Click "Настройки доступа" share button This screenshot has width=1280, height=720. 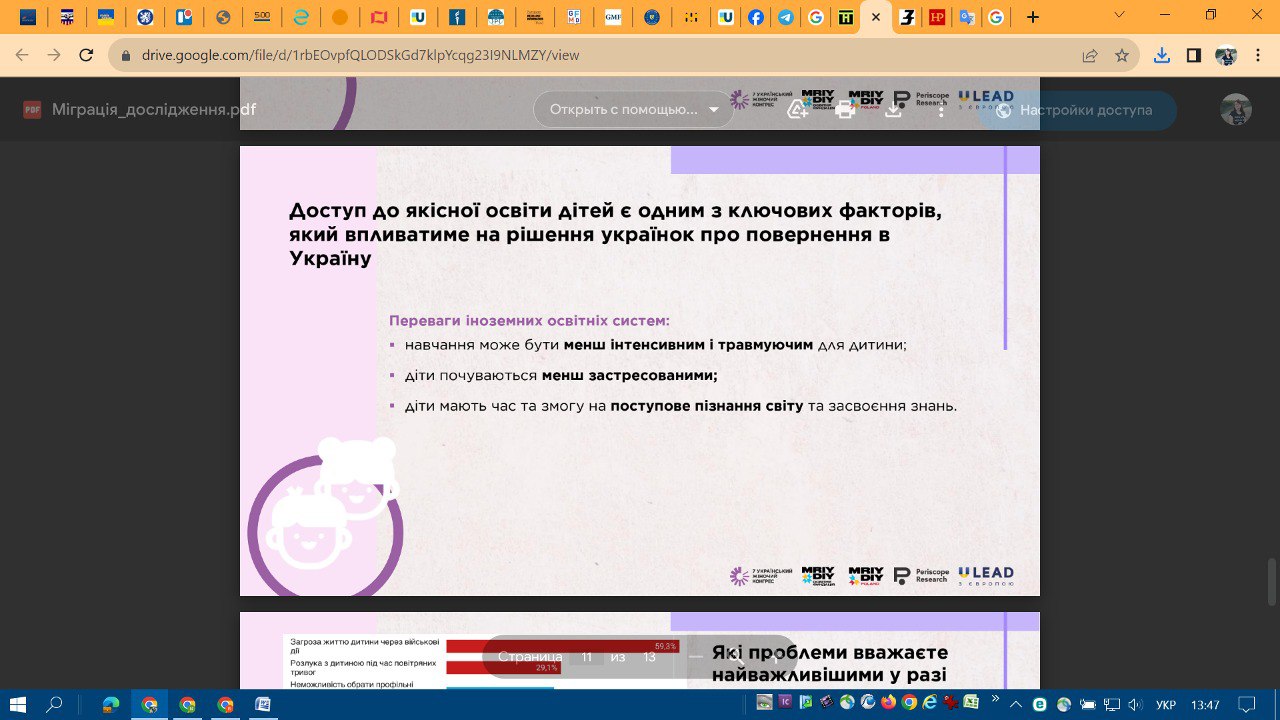[1076, 110]
